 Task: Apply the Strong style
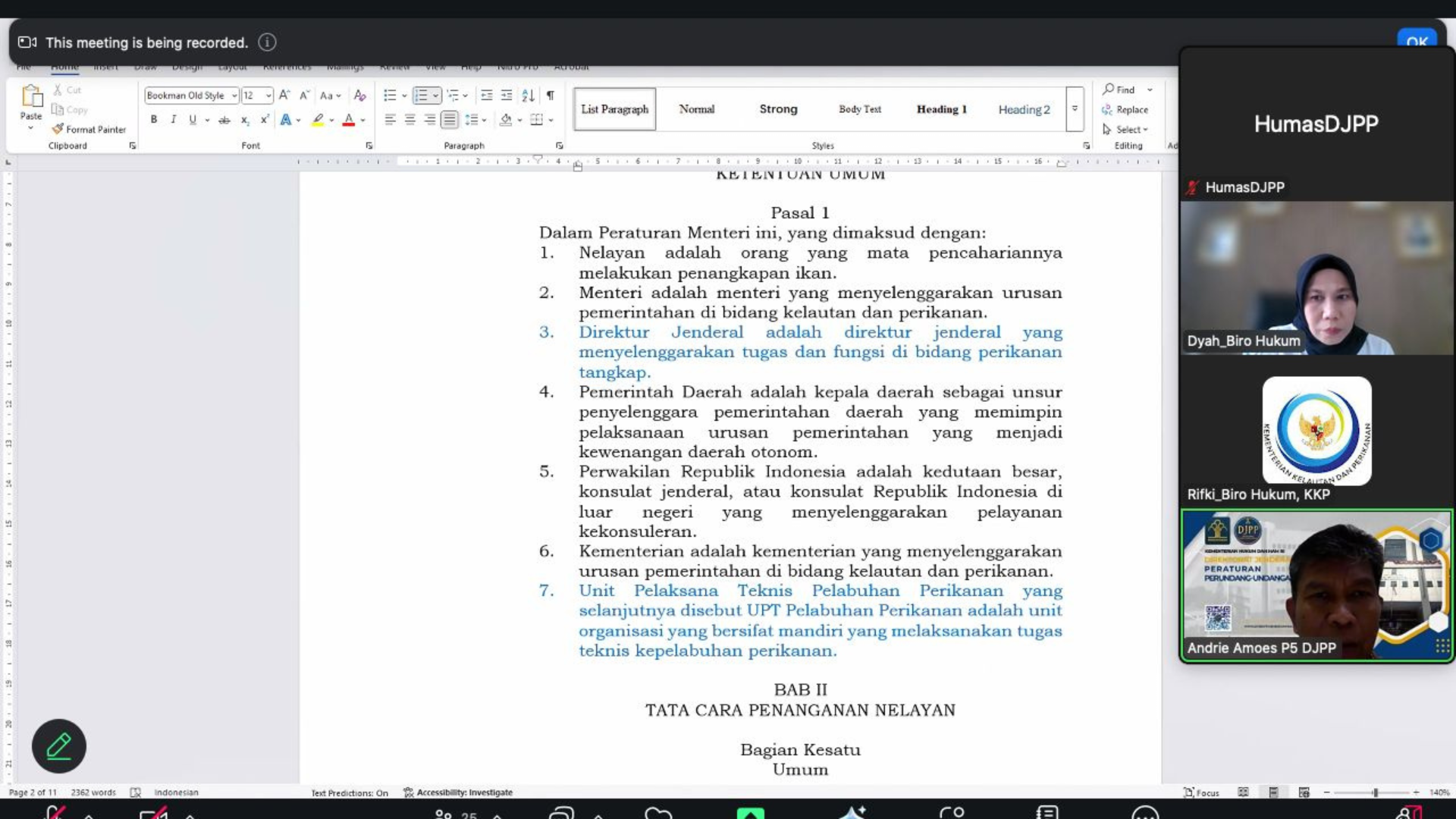pos(779,109)
